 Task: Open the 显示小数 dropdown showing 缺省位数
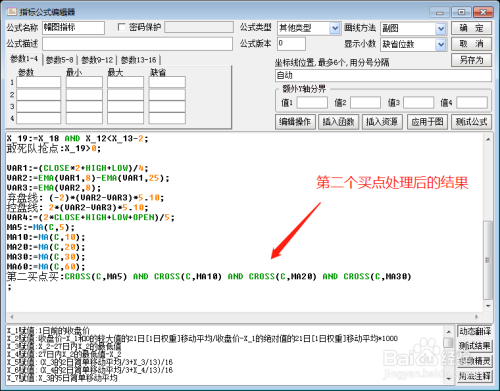(x=441, y=44)
